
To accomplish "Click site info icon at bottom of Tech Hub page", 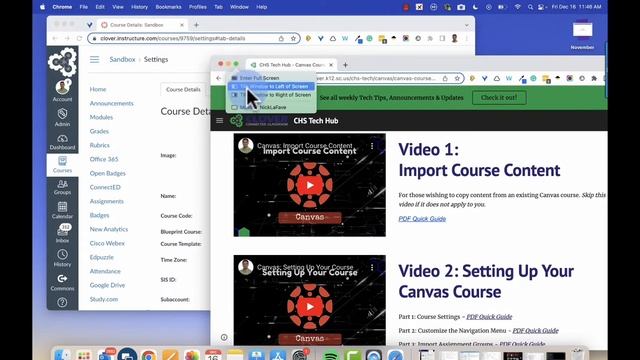I will tap(224, 337).
